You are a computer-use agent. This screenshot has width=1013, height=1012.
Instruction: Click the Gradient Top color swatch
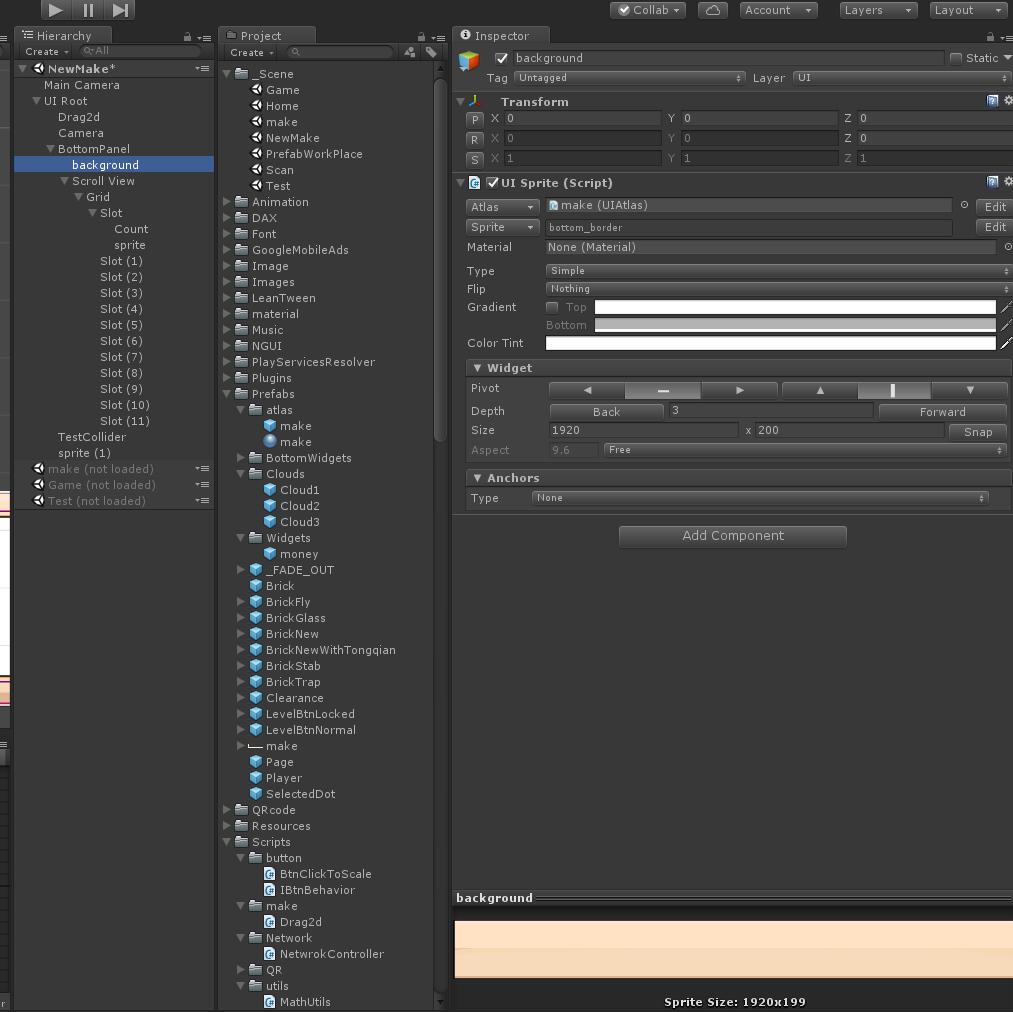(x=795, y=307)
